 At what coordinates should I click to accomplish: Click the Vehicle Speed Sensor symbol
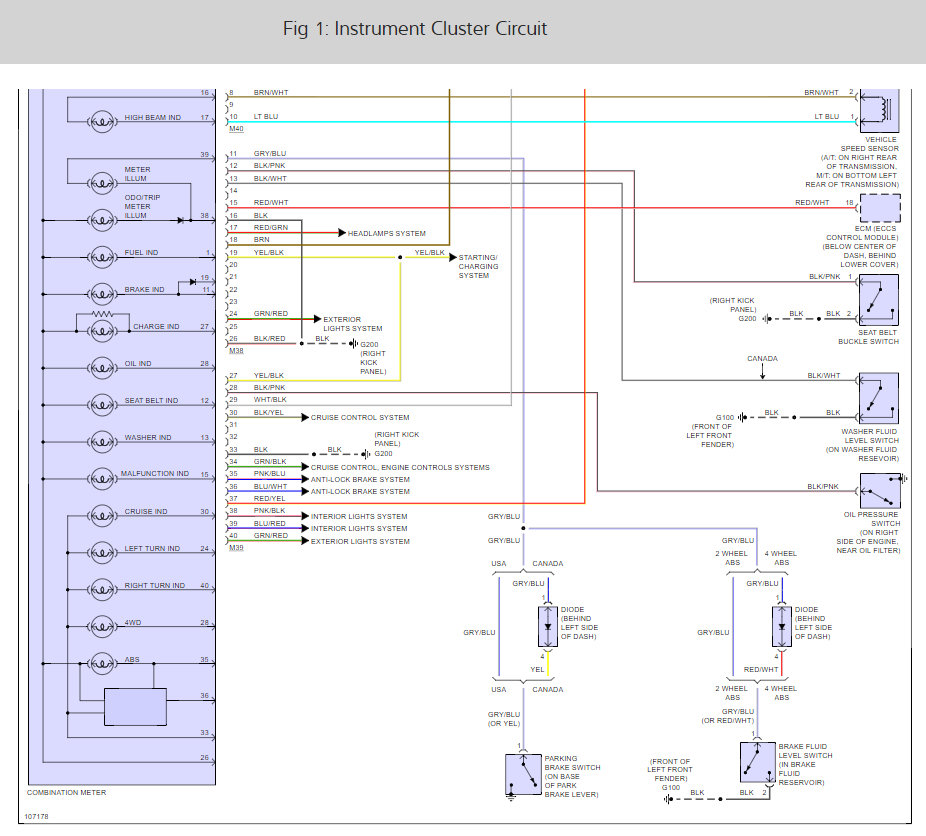click(879, 110)
